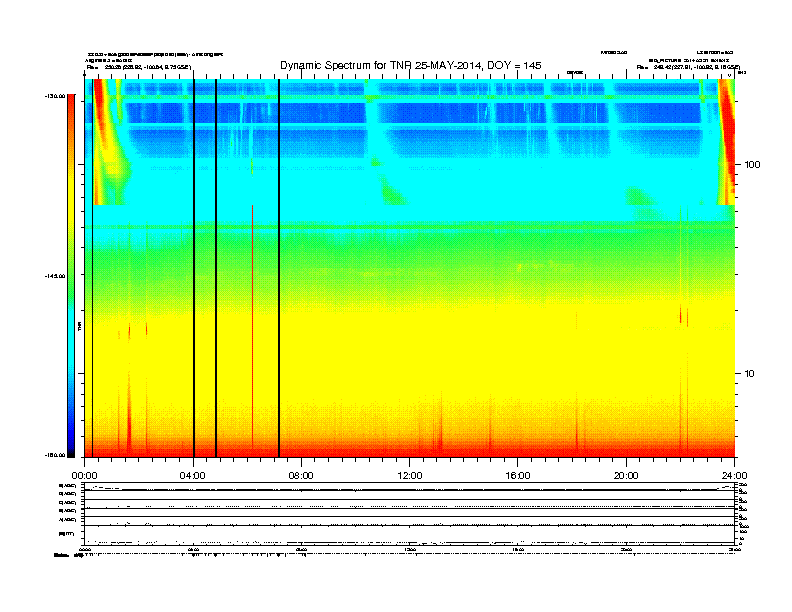The image size is (792, 612).
Task: Click the vertical black marker line past 07:00
Action: [x=279, y=268]
